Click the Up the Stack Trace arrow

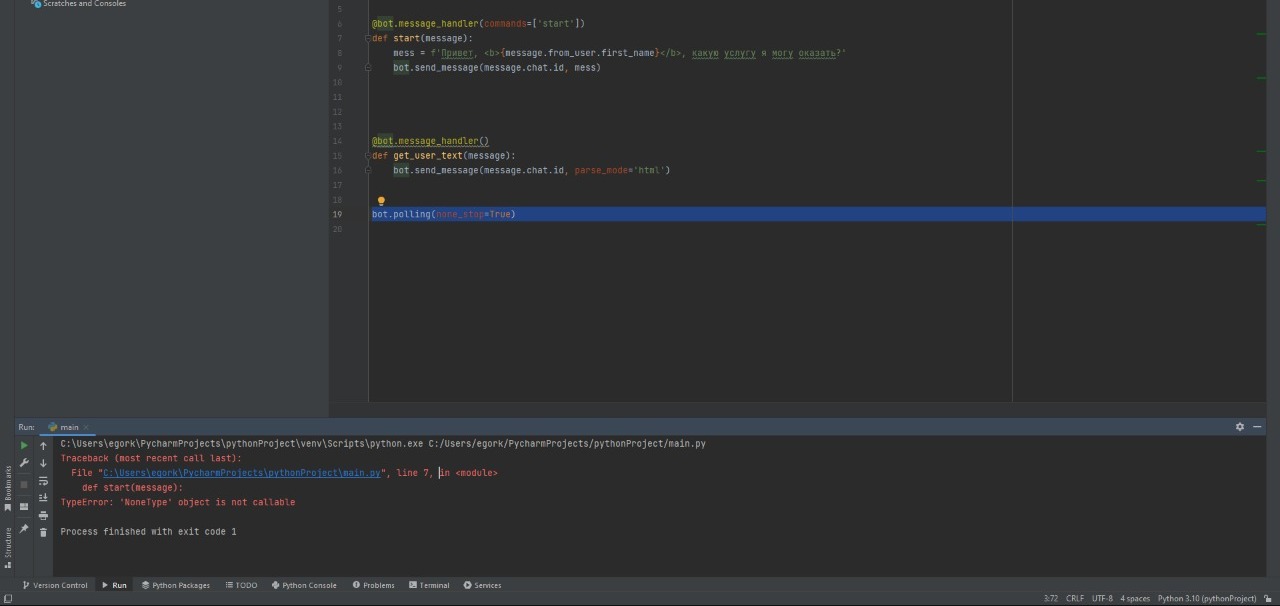click(43, 445)
